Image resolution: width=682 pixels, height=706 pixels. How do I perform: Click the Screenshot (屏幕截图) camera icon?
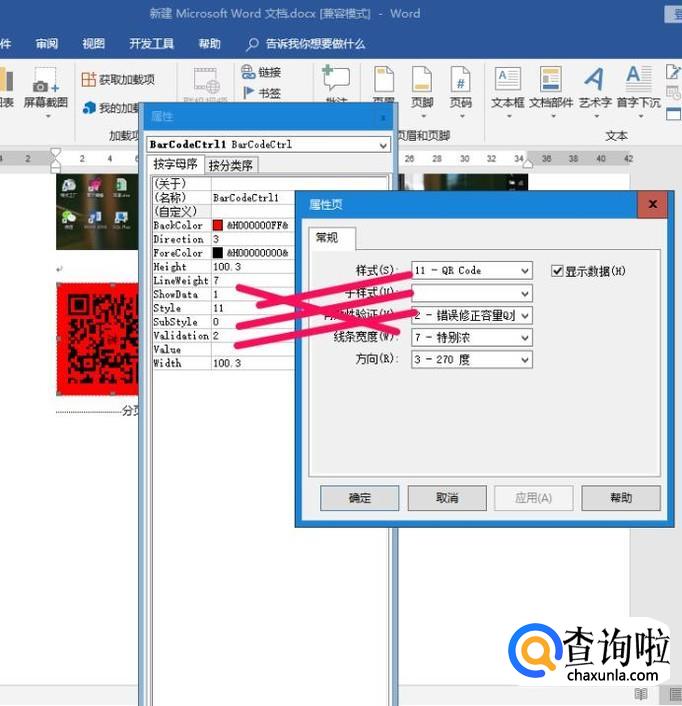(x=45, y=81)
